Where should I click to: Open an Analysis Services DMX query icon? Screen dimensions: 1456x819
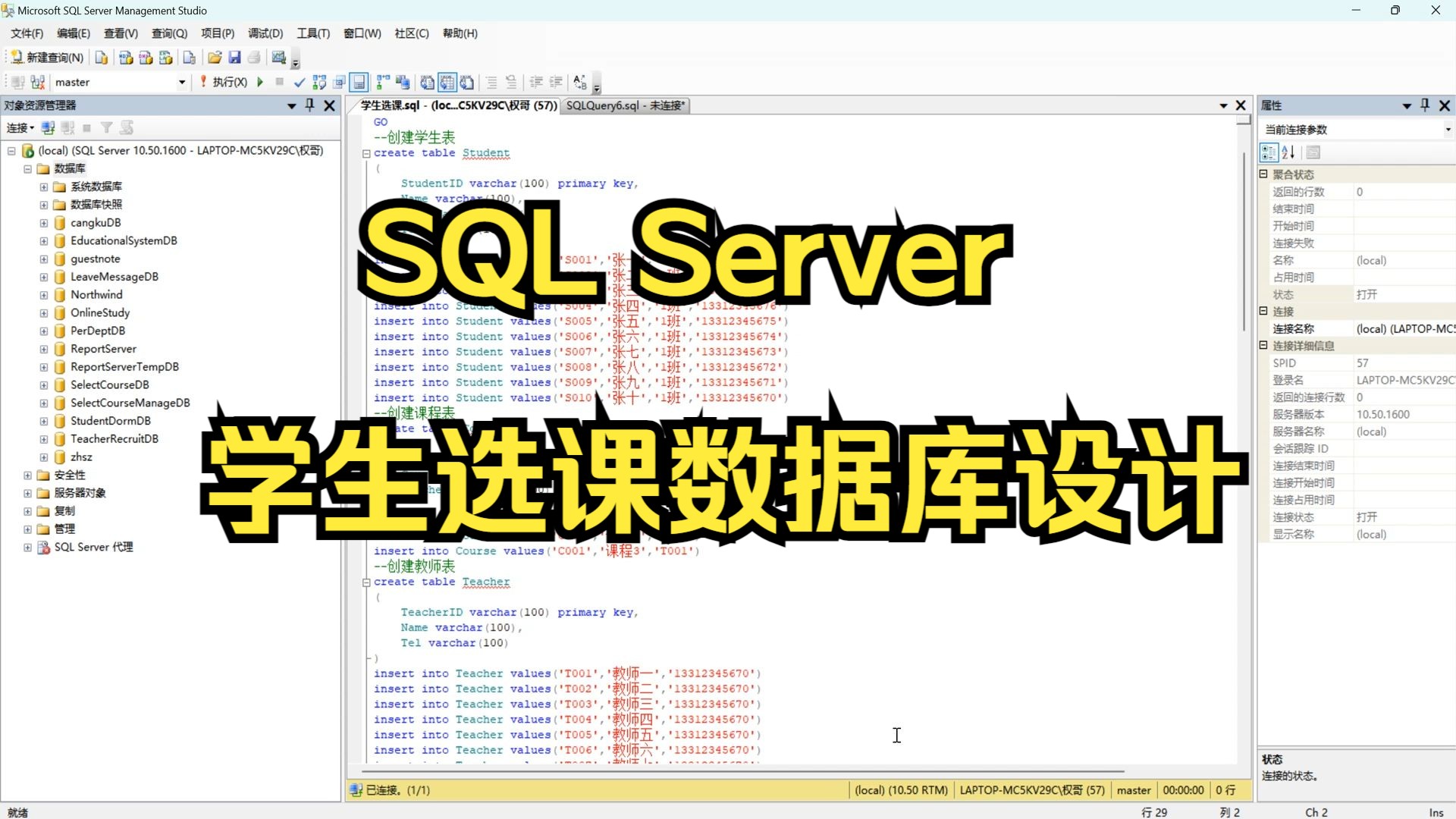[x=146, y=58]
